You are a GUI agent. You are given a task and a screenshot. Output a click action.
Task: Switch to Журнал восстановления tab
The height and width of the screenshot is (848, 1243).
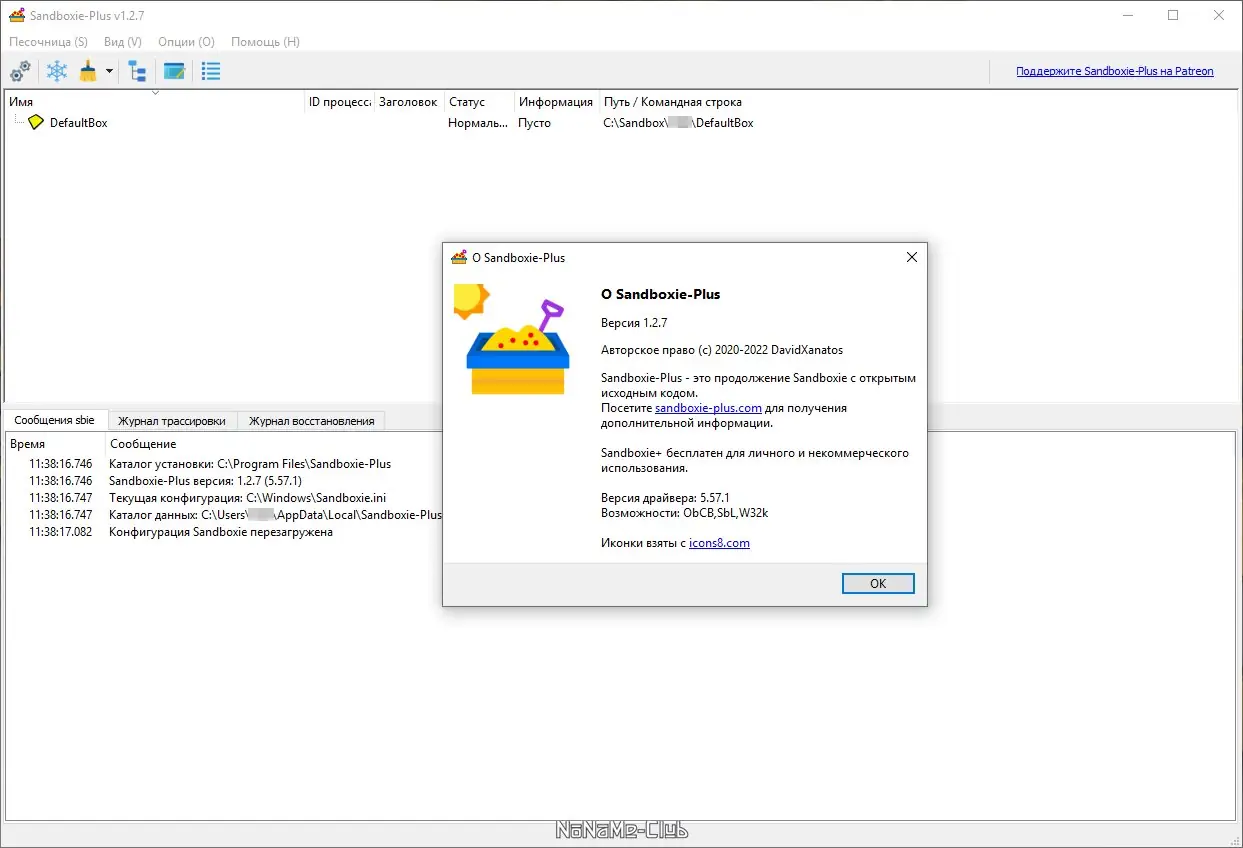pos(311,421)
